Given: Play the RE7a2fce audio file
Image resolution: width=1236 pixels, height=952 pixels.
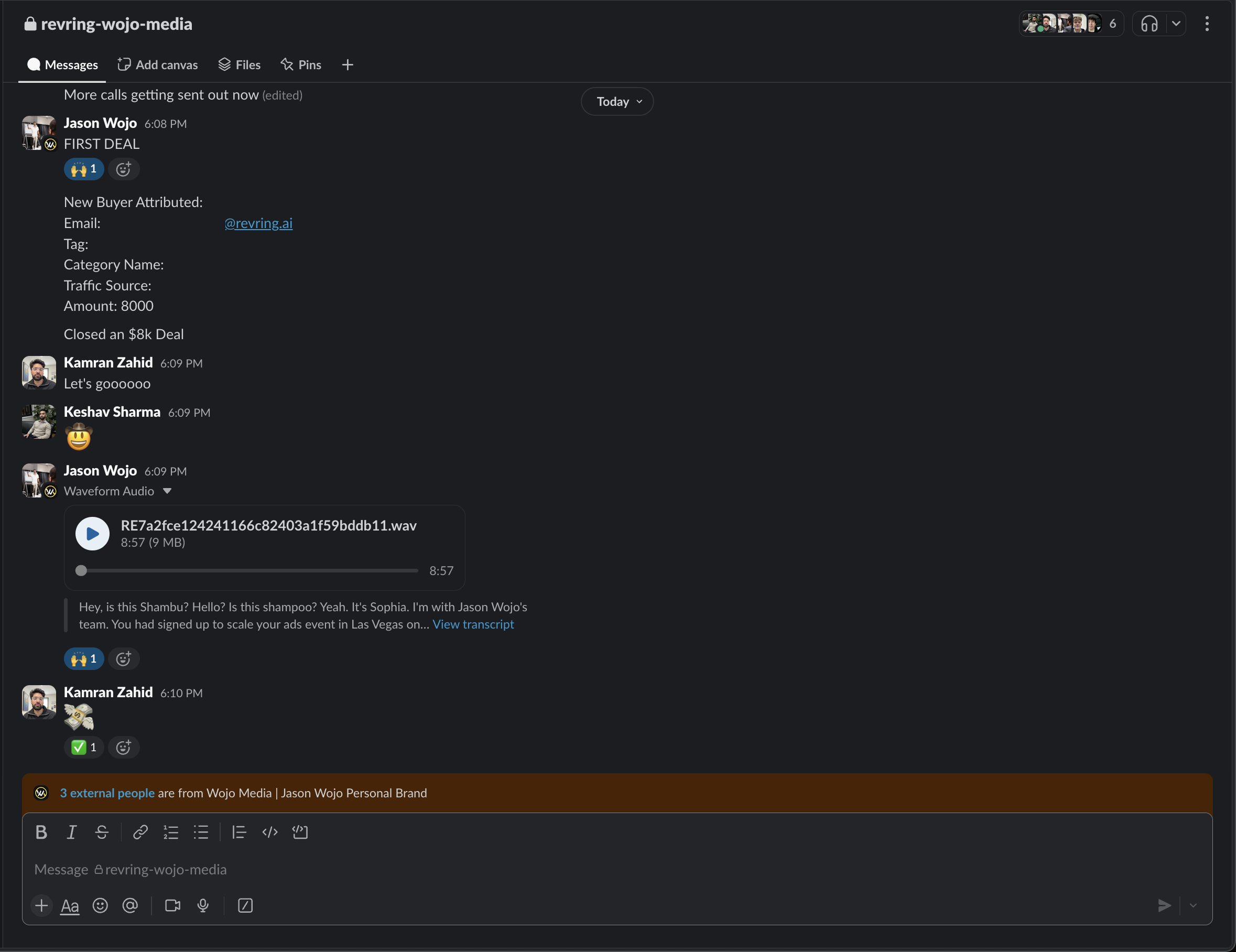Looking at the screenshot, I should pyautogui.click(x=92, y=533).
